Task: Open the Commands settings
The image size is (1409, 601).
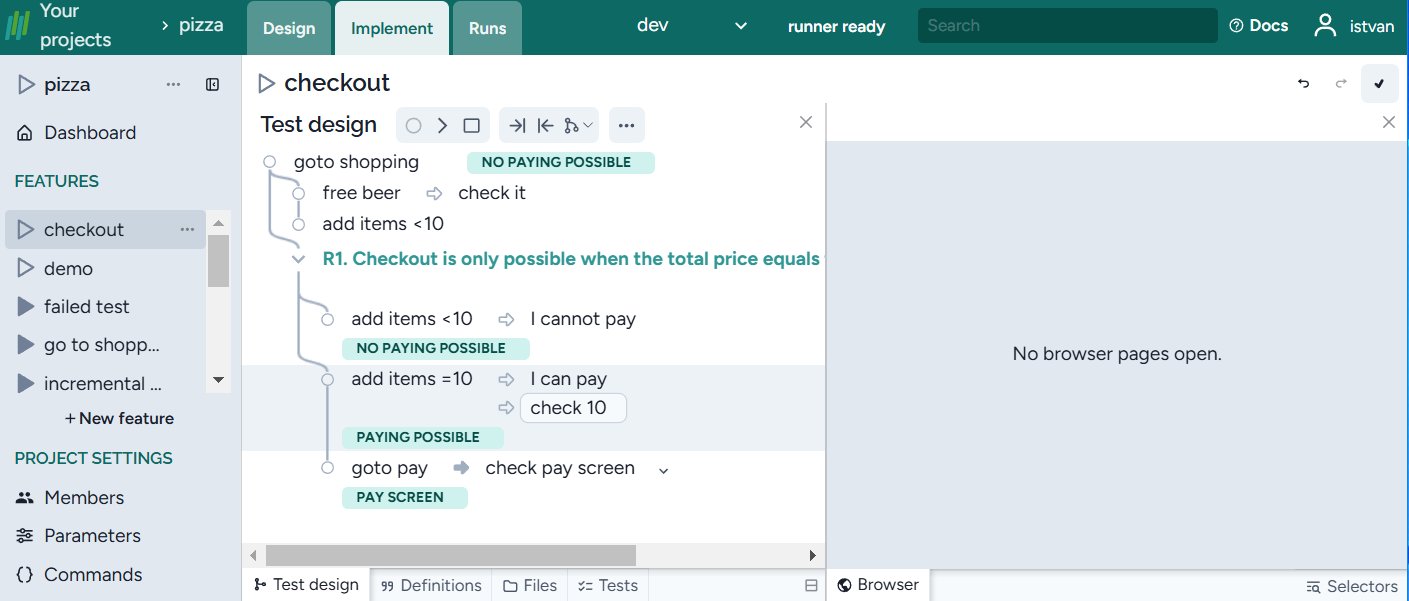Action: click(79, 575)
